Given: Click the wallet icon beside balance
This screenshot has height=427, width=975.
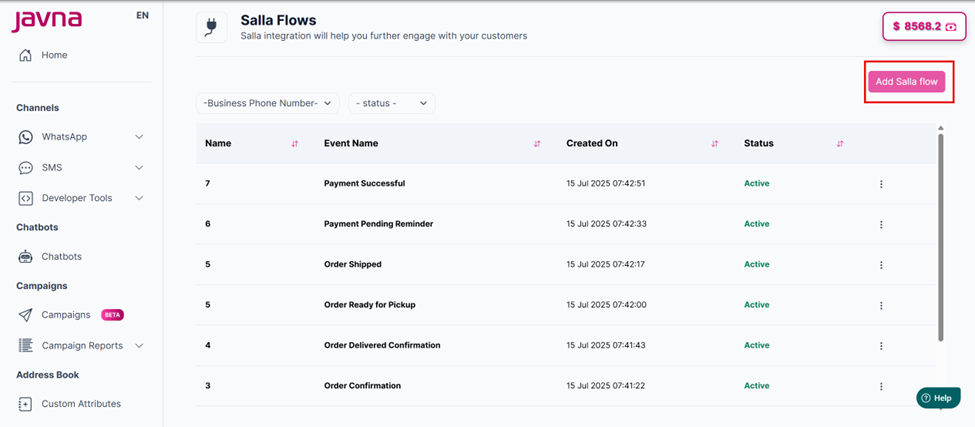Looking at the screenshot, I should pos(951,27).
